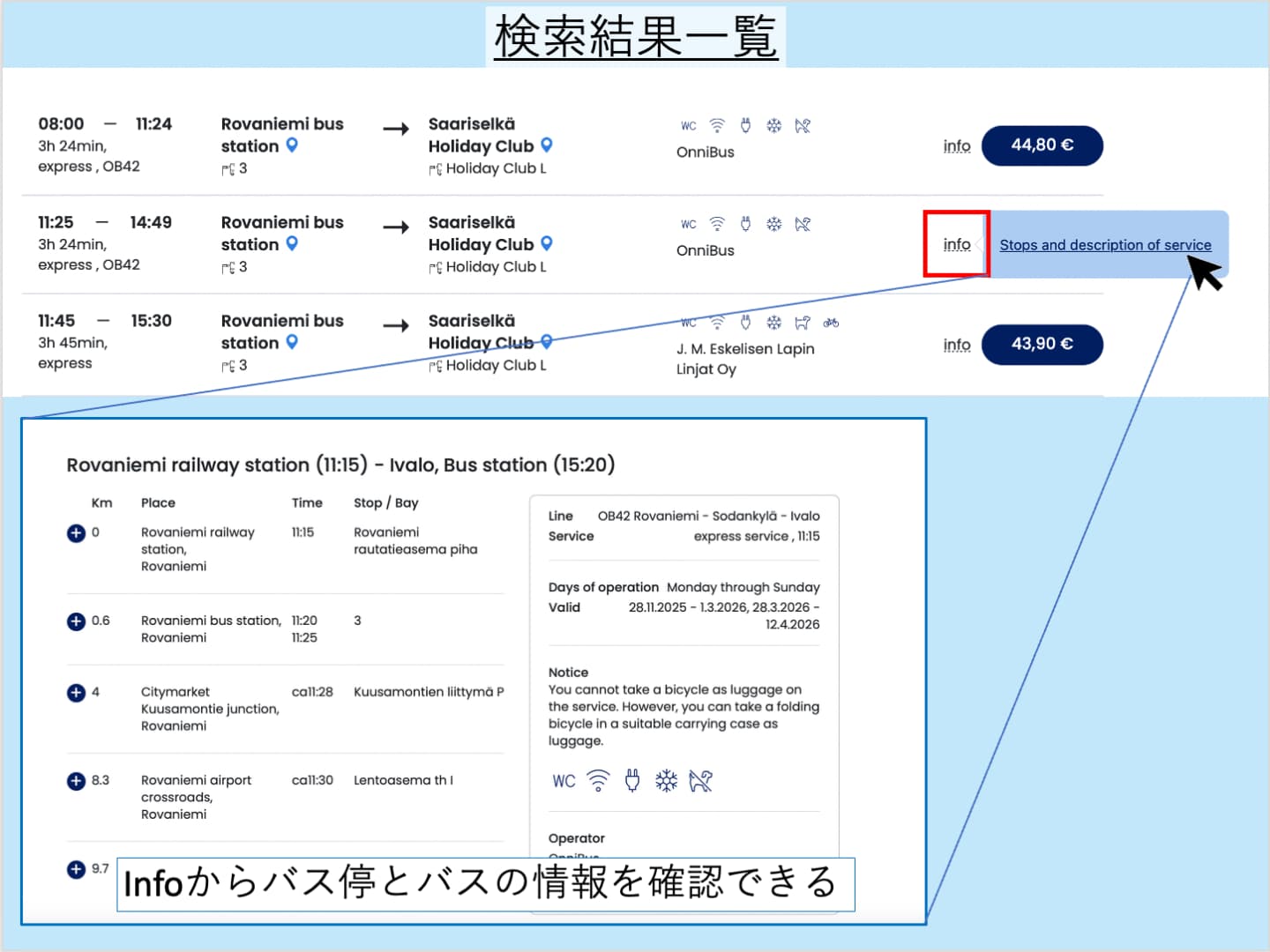
Task: Click map pin beside first Rovaniemi bus station
Action: point(292,145)
